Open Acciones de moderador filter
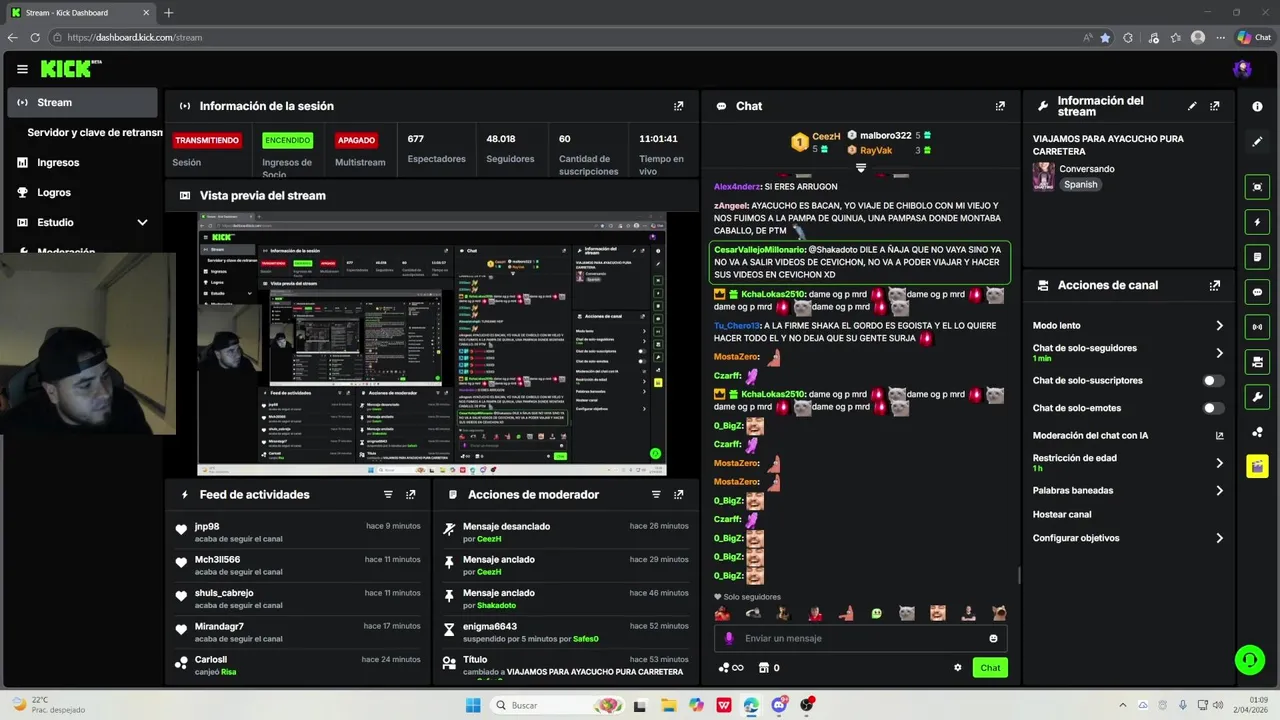Image resolution: width=1280 pixels, height=720 pixels. pos(656,494)
